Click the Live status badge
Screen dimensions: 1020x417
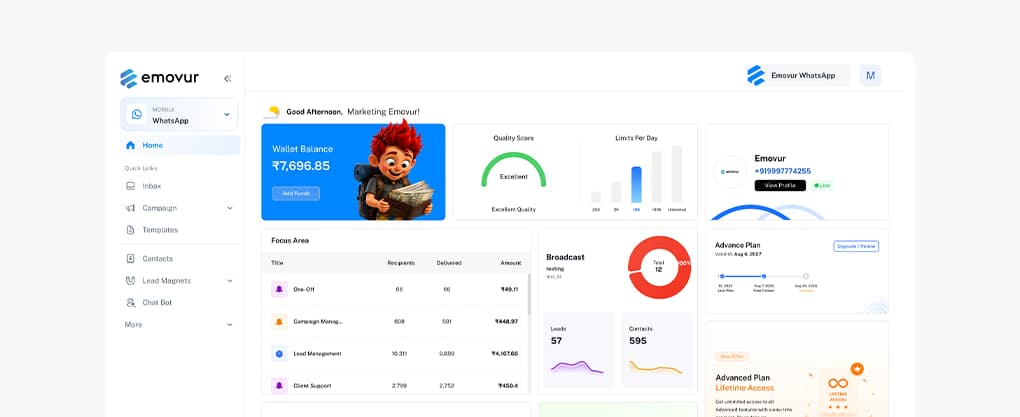tap(822, 185)
